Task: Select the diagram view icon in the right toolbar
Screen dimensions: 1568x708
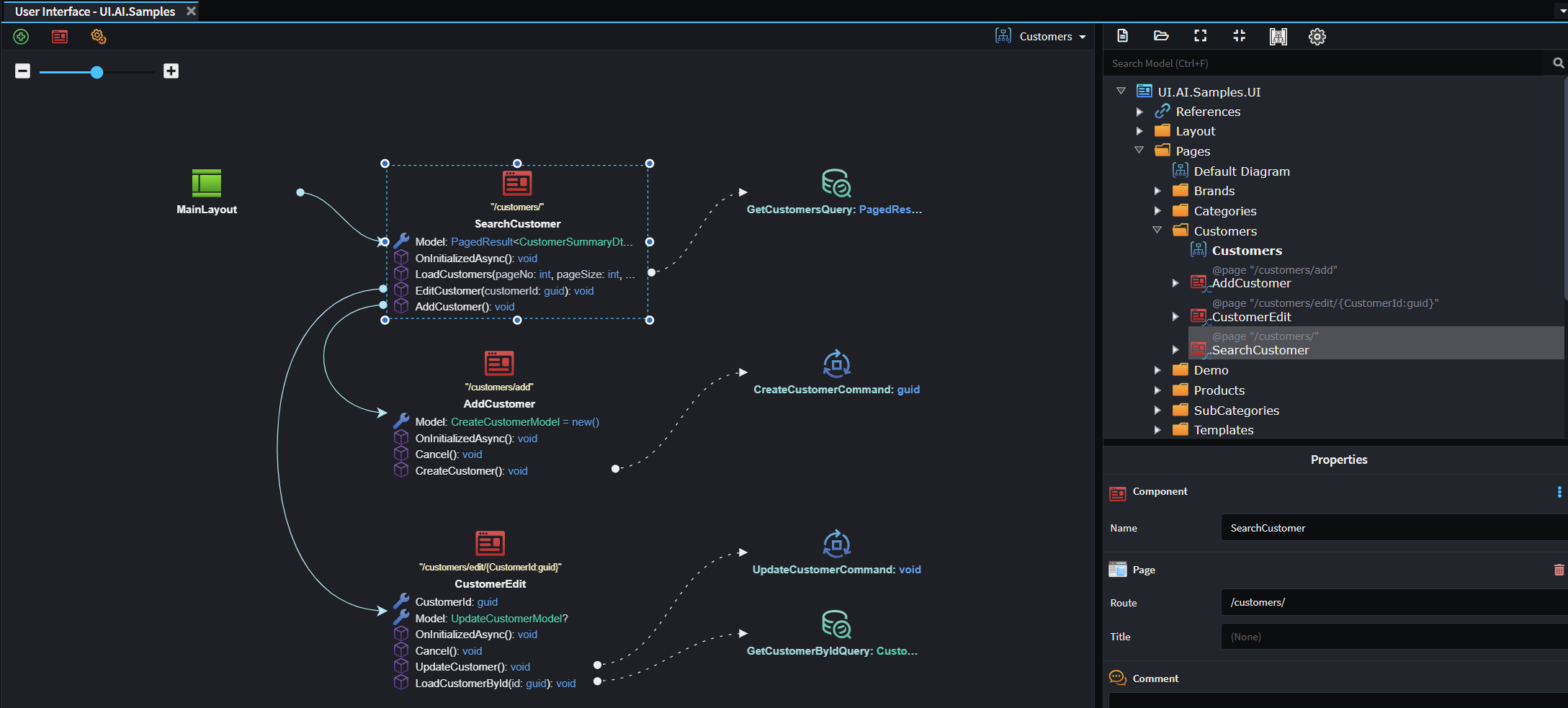Action: tap(1278, 36)
